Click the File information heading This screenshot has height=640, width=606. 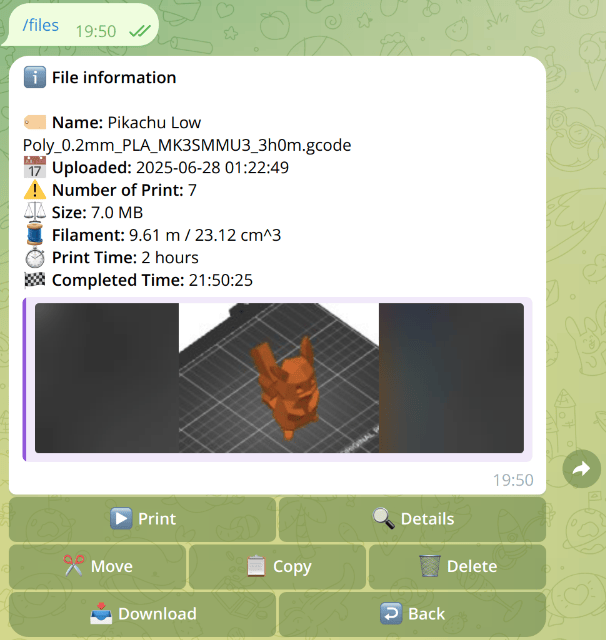coord(114,78)
